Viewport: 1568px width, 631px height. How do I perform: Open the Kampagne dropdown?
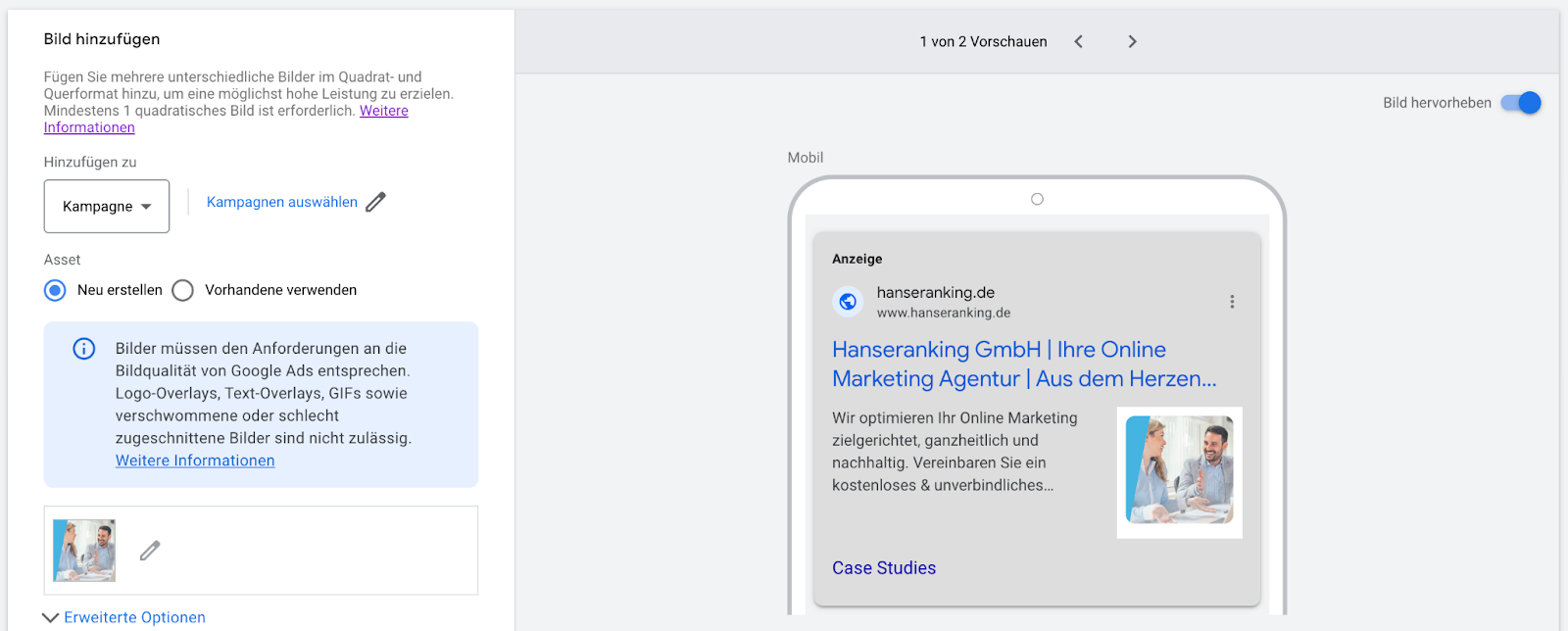point(107,206)
